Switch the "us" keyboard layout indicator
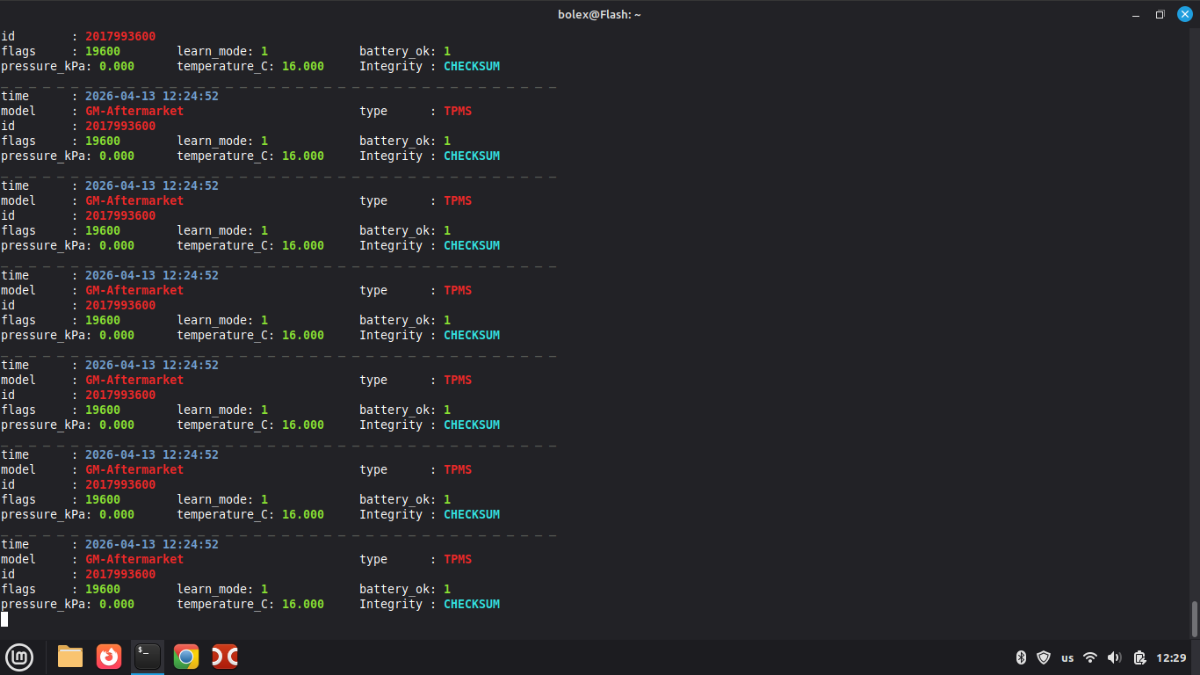The width and height of the screenshot is (1200, 675). (1067, 657)
